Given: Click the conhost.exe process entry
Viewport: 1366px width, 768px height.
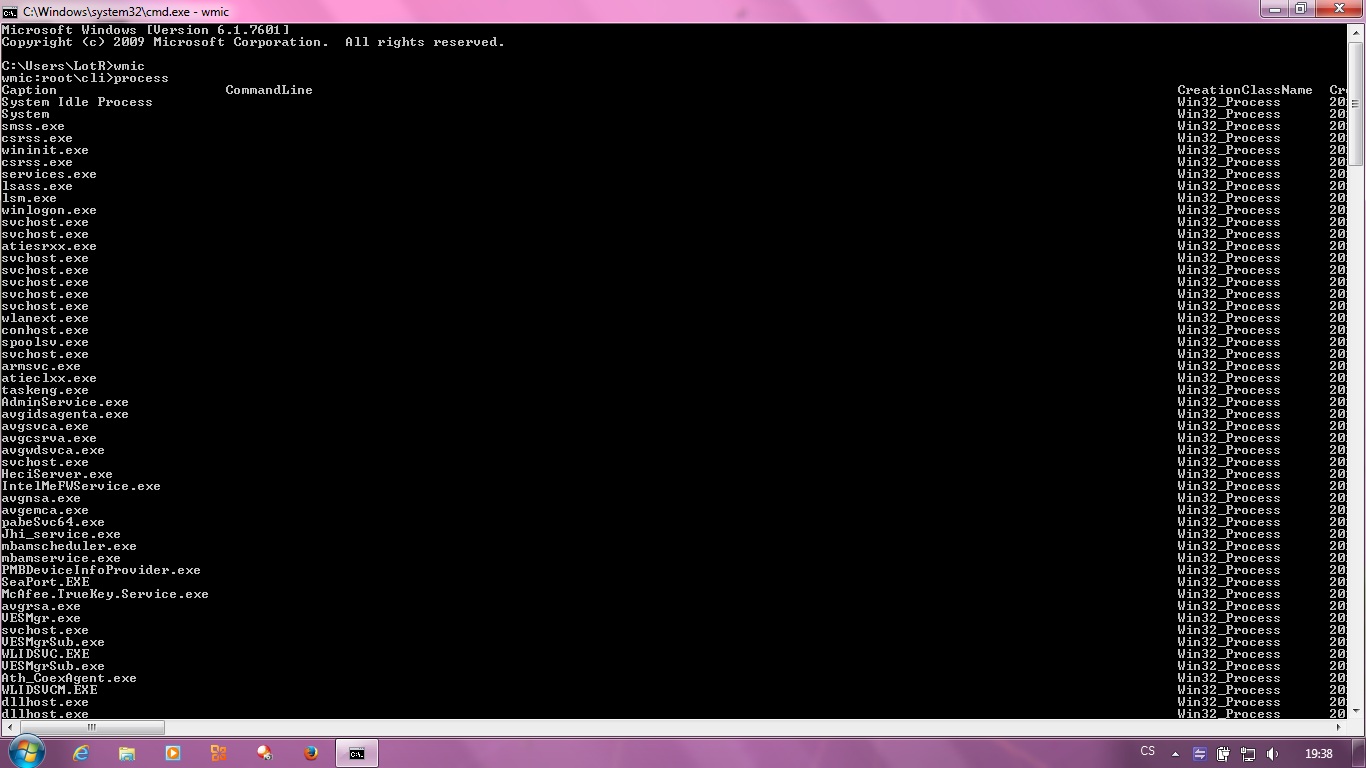Looking at the screenshot, I should (45, 330).
